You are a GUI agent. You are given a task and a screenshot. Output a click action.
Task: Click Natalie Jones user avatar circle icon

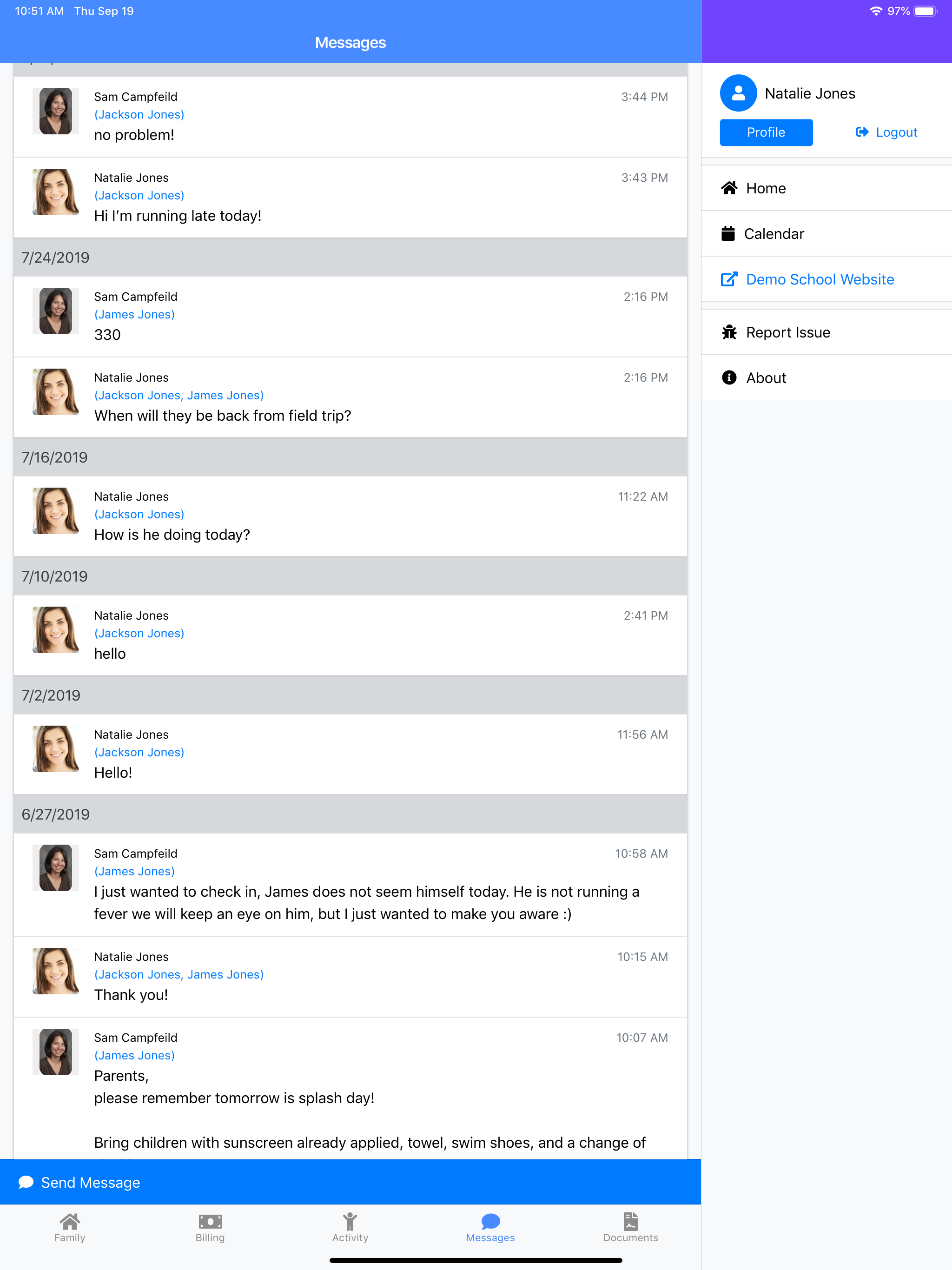click(x=738, y=93)
